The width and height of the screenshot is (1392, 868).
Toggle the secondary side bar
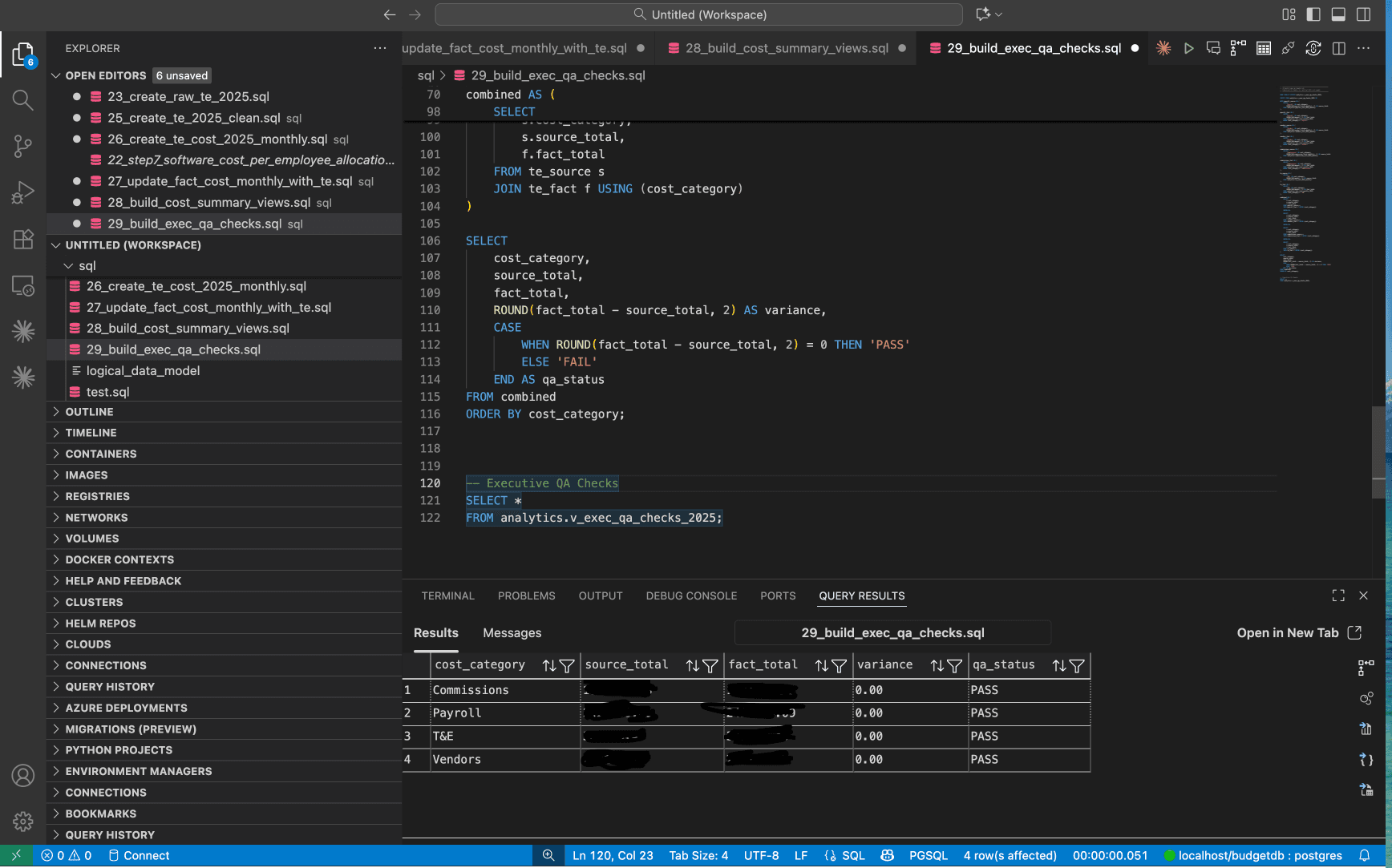[1365, 14]
